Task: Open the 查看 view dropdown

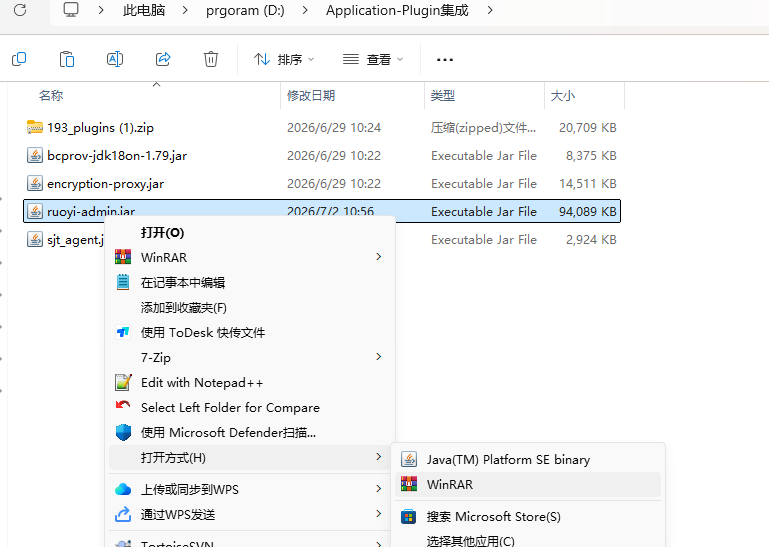Action: click(x=373, y=59)
